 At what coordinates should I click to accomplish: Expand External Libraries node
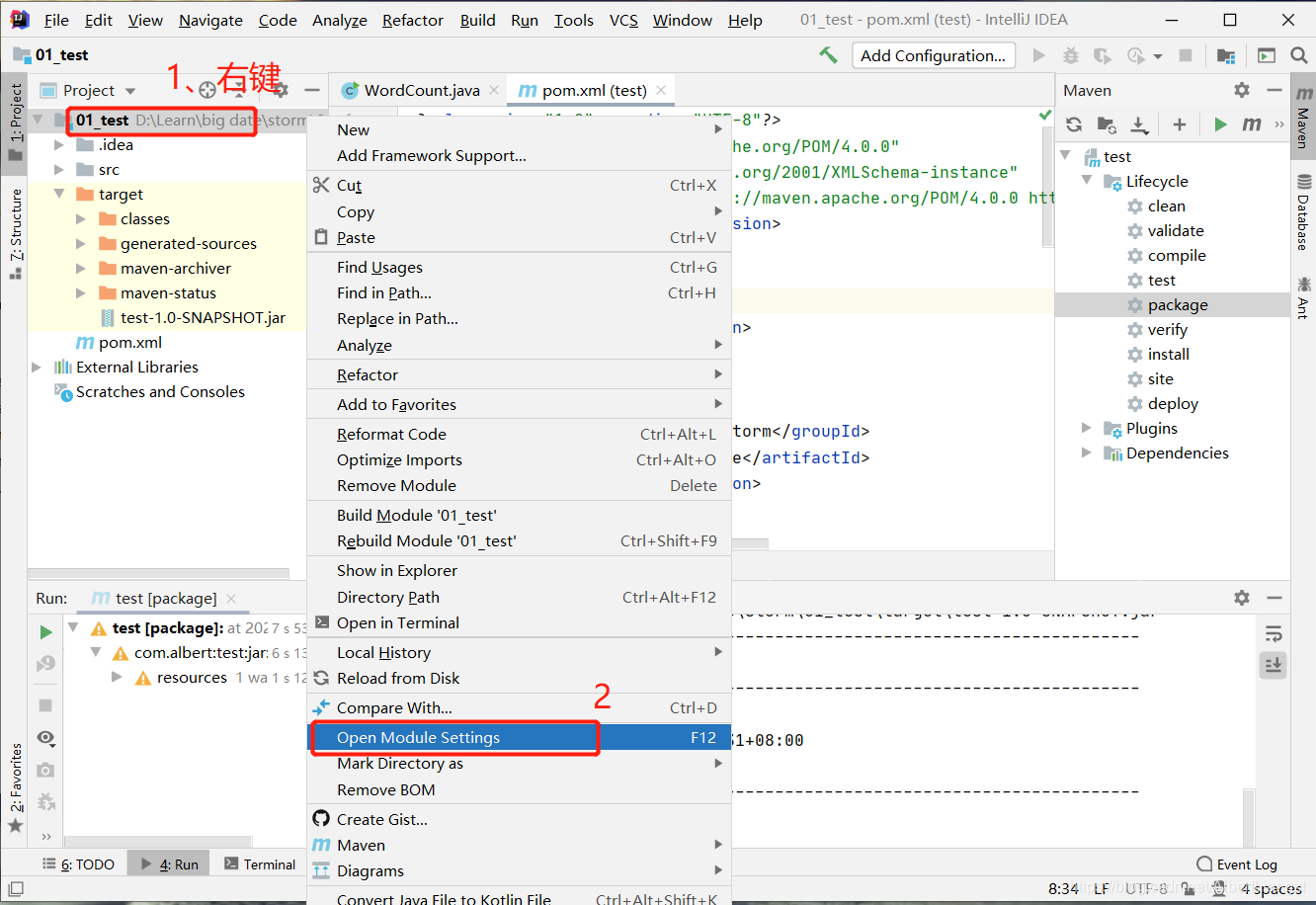37,368
